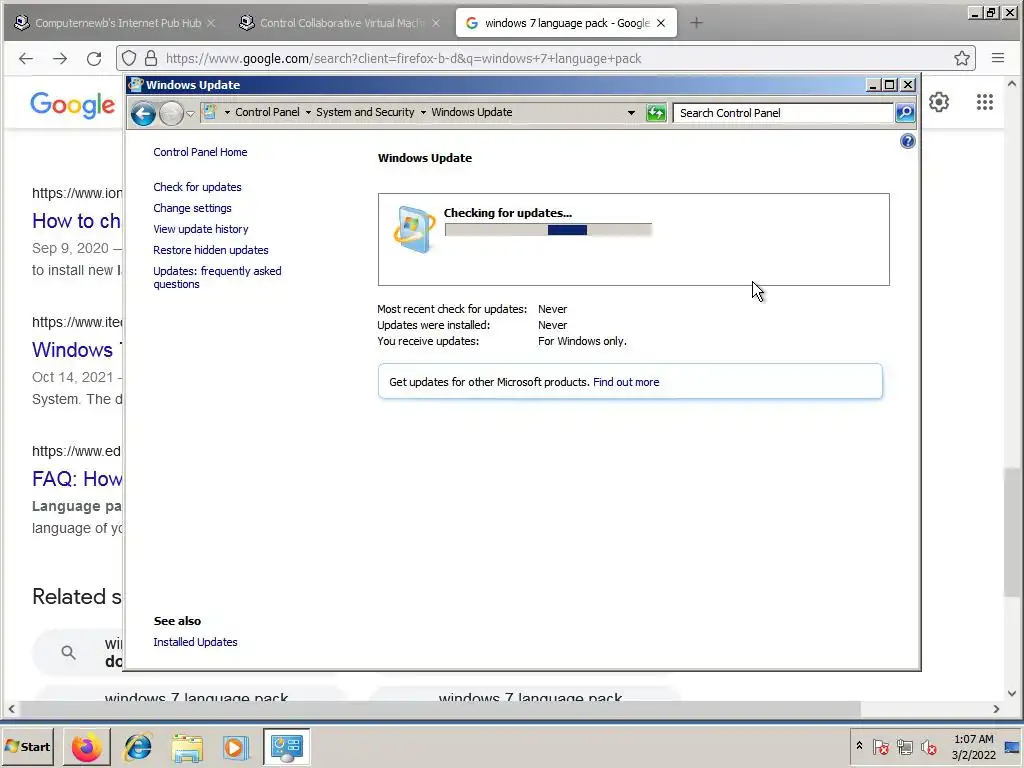Open a new Firefox tab
1024x768 pixels.
coord(696,23)
